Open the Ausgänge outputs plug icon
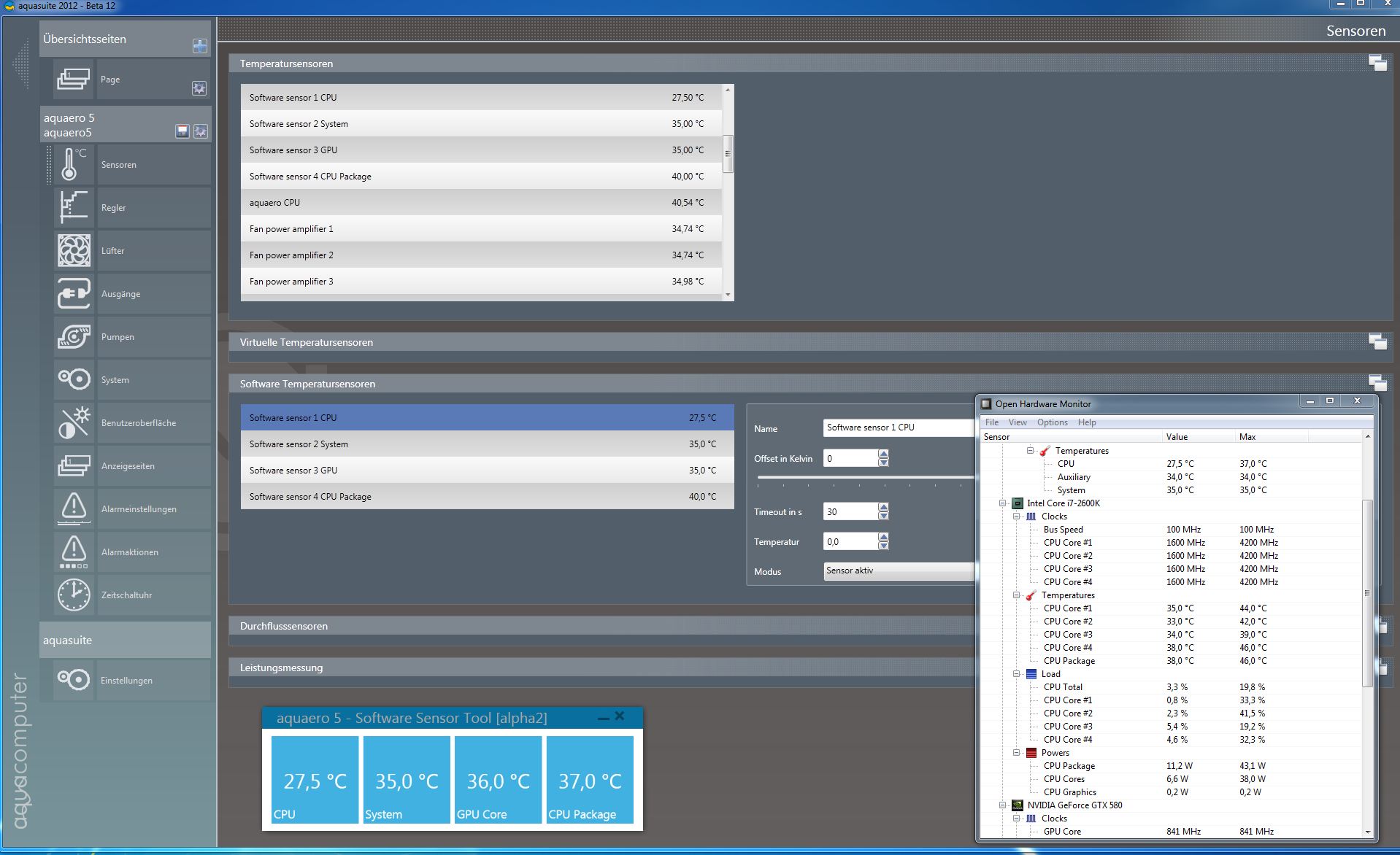This screenshot has height=855, width=1400. 73,294
